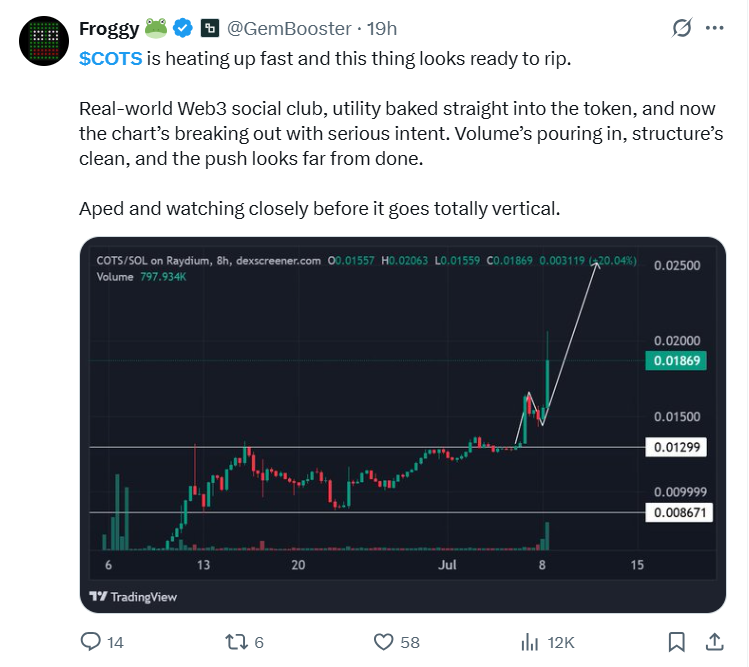
Task: Click the blue verified checkmark badge
Action: tap(182, 29)
